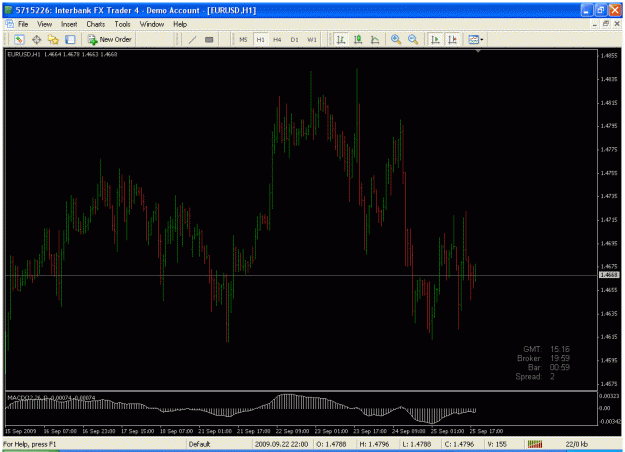Screen dimensions: 625x452
Task: Open the Insert menu
Action: [69, 24]
